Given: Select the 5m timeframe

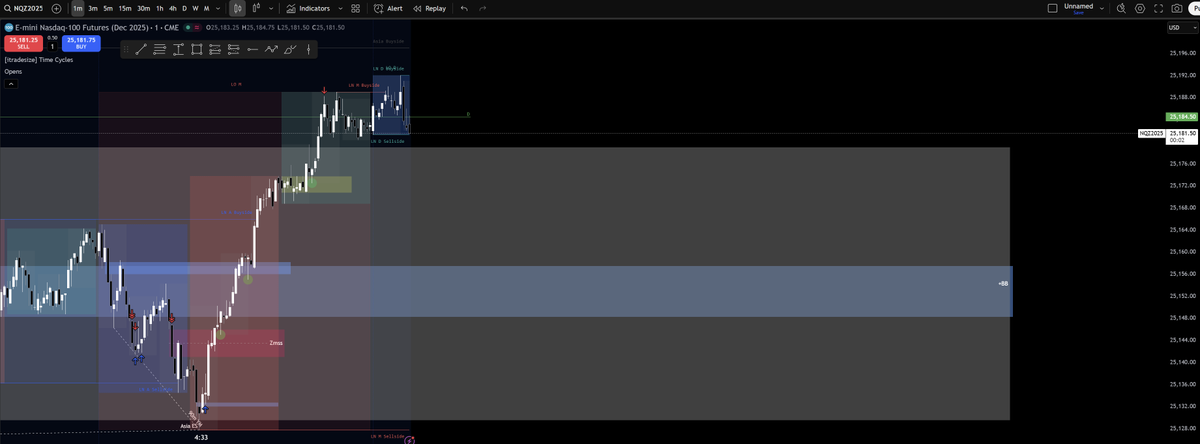Looking at the screenshot, I should (x=107, y=8).
